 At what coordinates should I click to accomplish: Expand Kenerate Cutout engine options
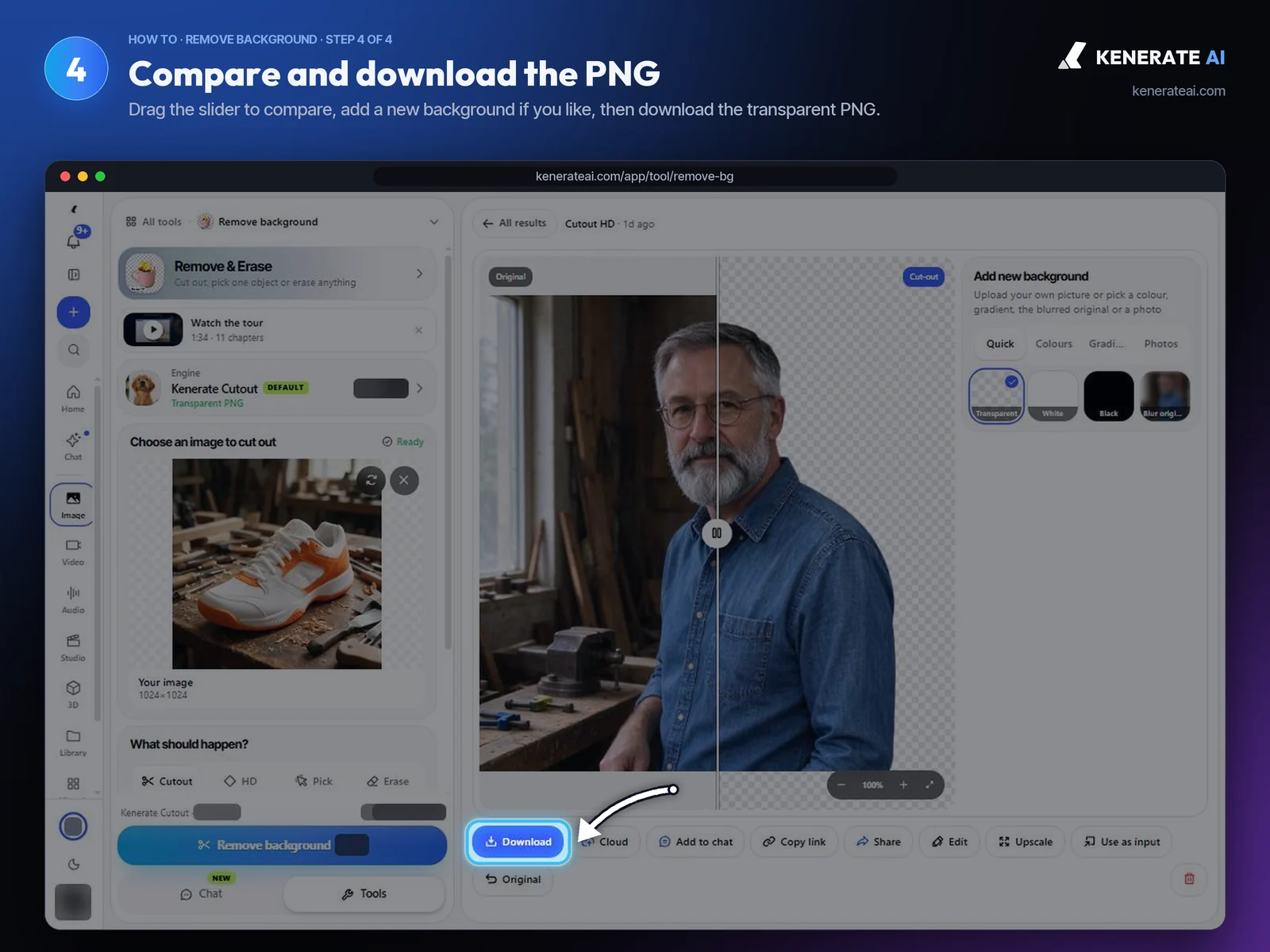[x=420, y=388]
